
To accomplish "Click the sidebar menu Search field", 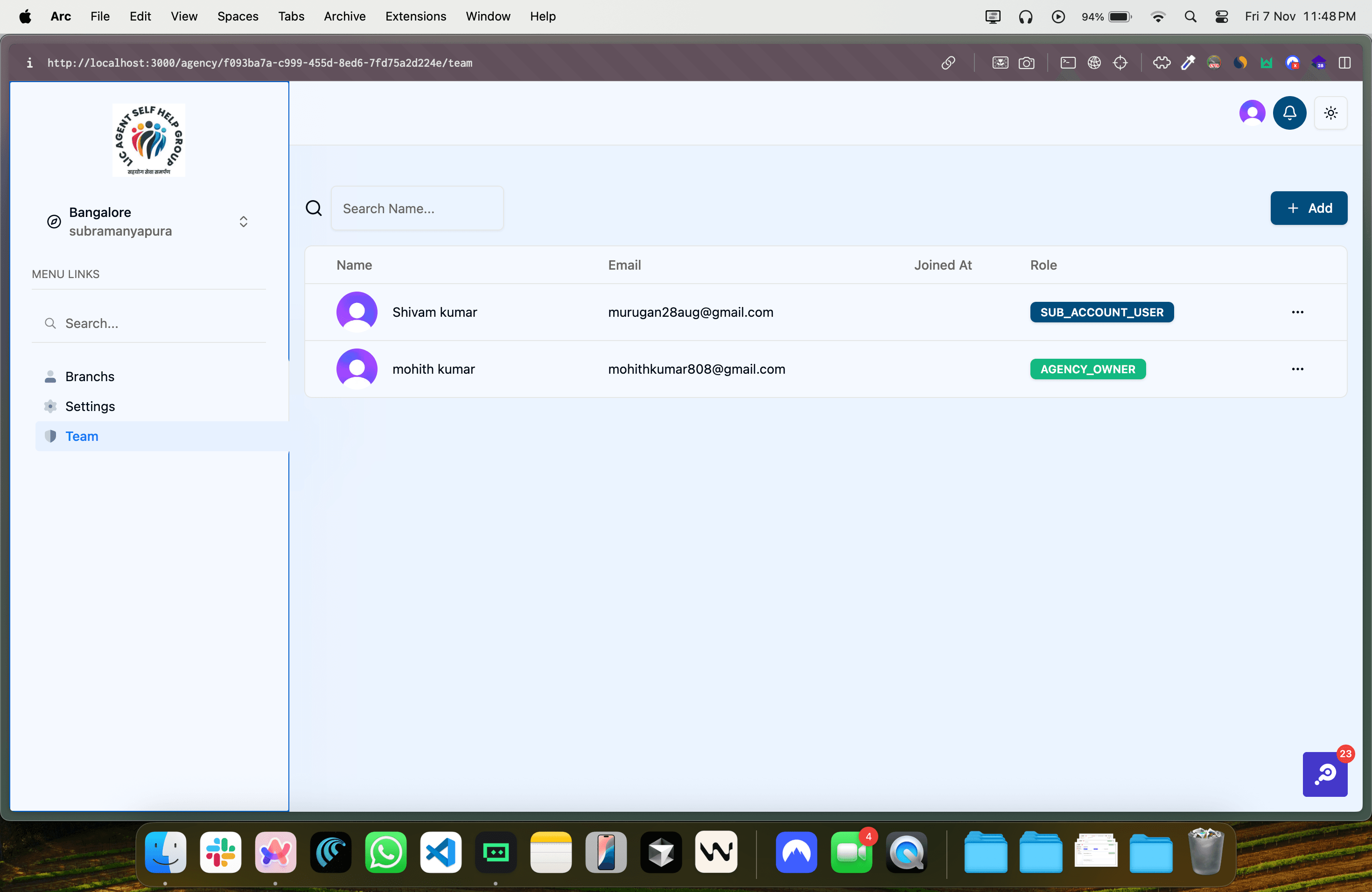I will coord(150,323).
